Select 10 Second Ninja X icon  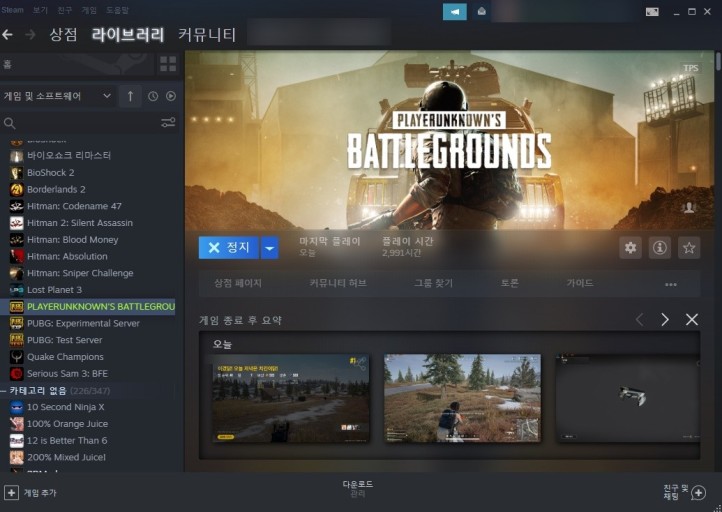click(17, 407)
